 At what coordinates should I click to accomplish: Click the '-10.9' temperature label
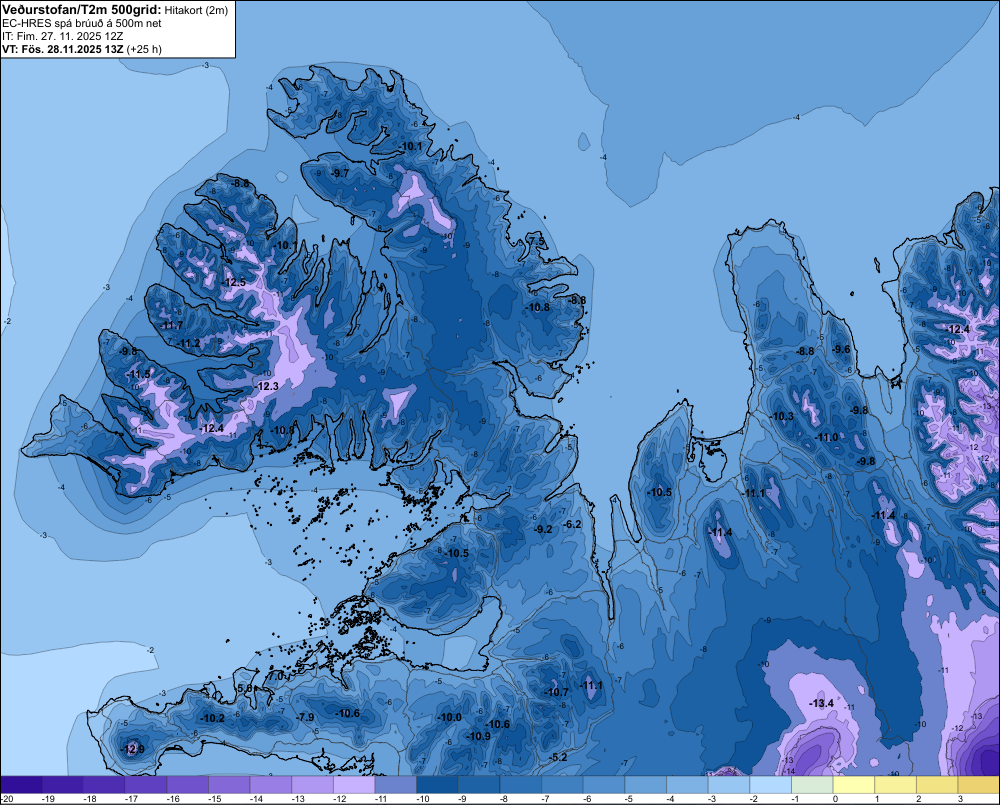pos(479,736)
